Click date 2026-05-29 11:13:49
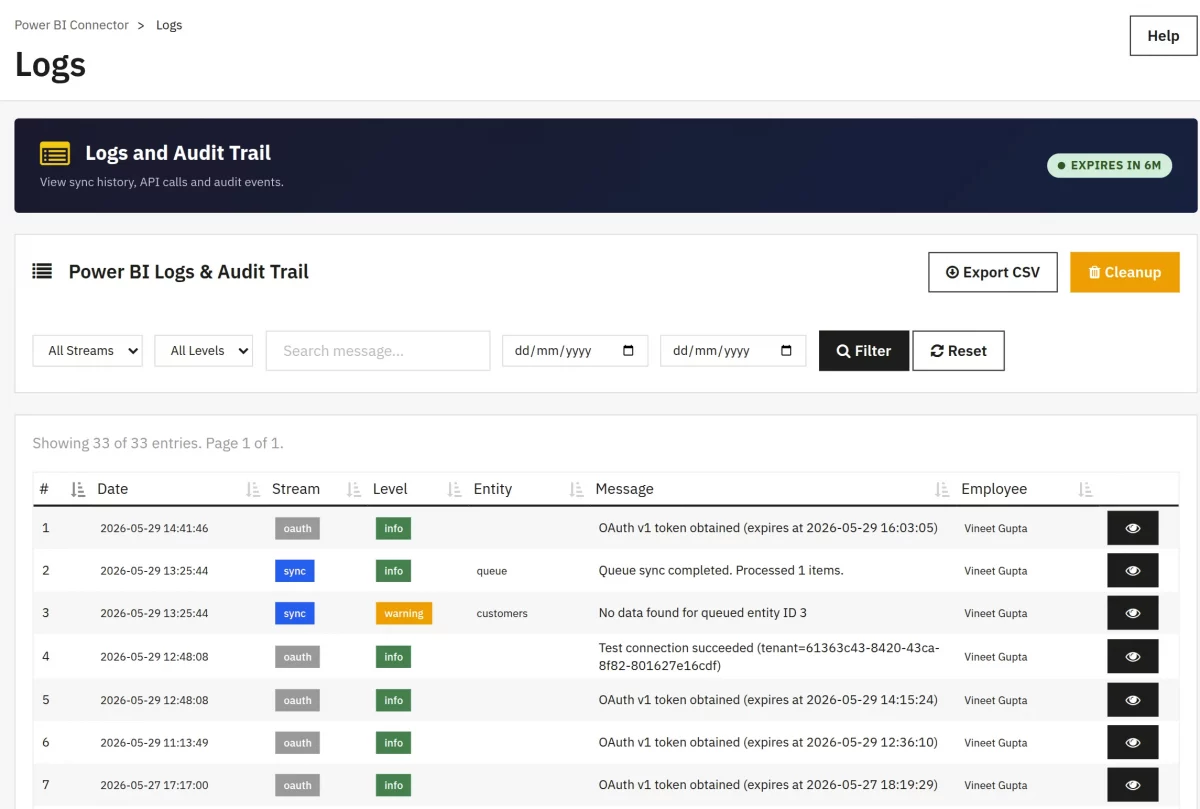This screenshot has width=1200, height=809. click(x=154, y=743)
